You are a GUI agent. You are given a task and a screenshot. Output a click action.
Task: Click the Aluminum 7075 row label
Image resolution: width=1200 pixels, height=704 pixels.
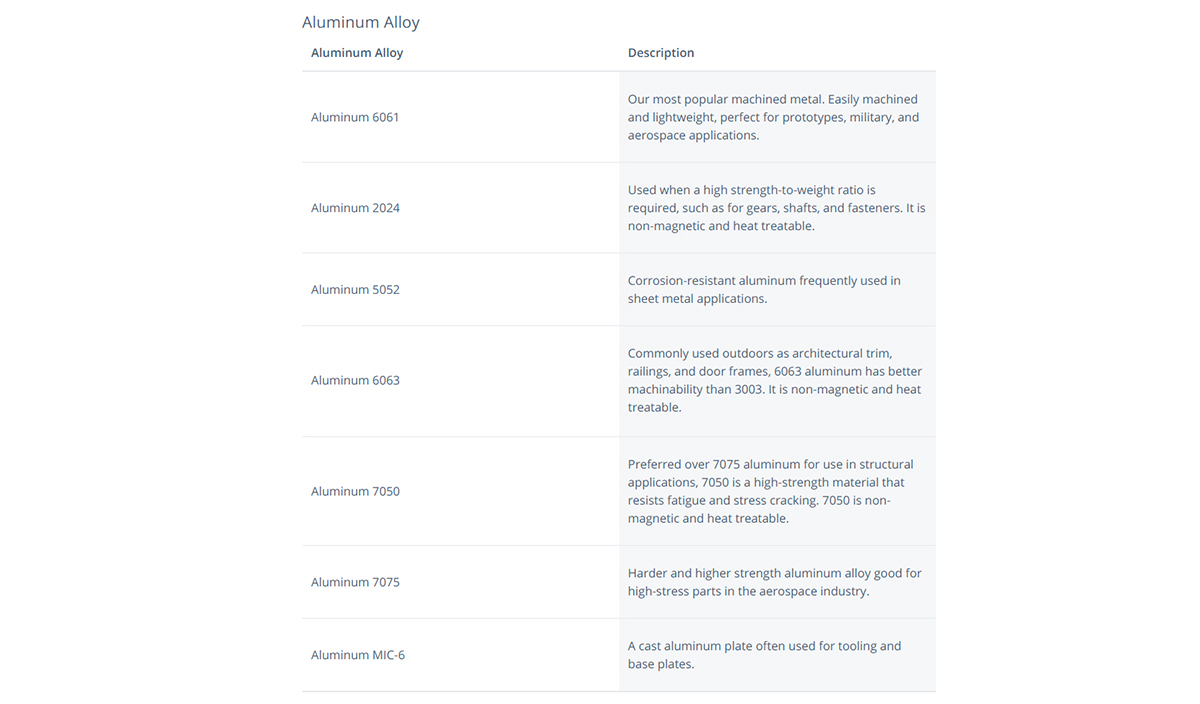pyautogui.click(x=355, y=583)
